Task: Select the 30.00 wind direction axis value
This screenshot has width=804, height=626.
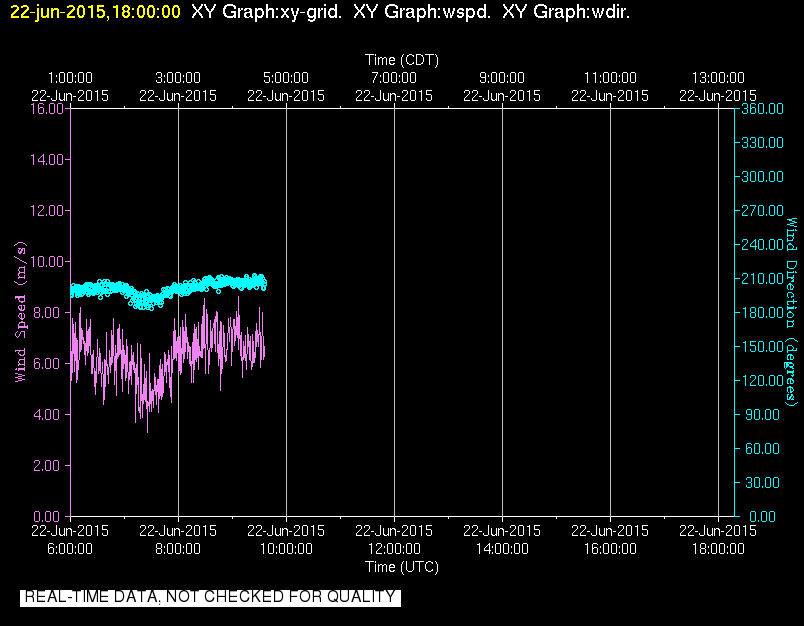Action: 762,482
